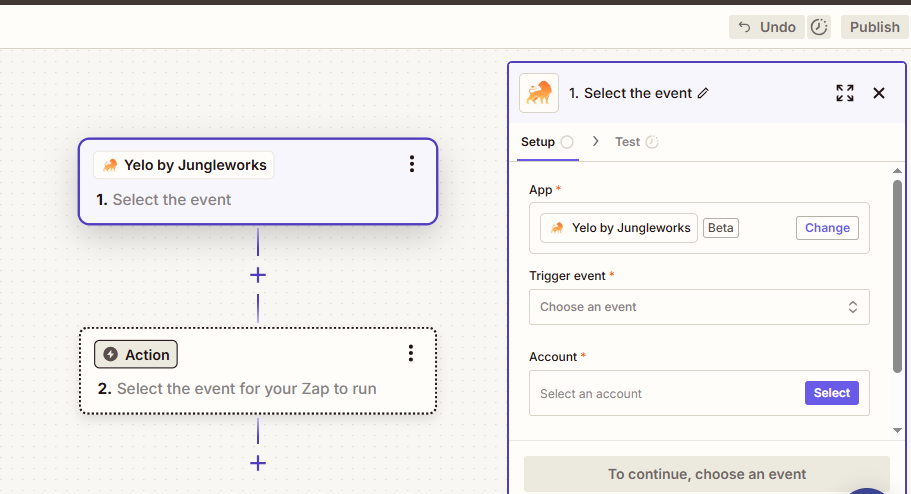Click 'Select the event for your Zap to run'
This screenshot has width=911, height=494.
[x=246, y=388]
